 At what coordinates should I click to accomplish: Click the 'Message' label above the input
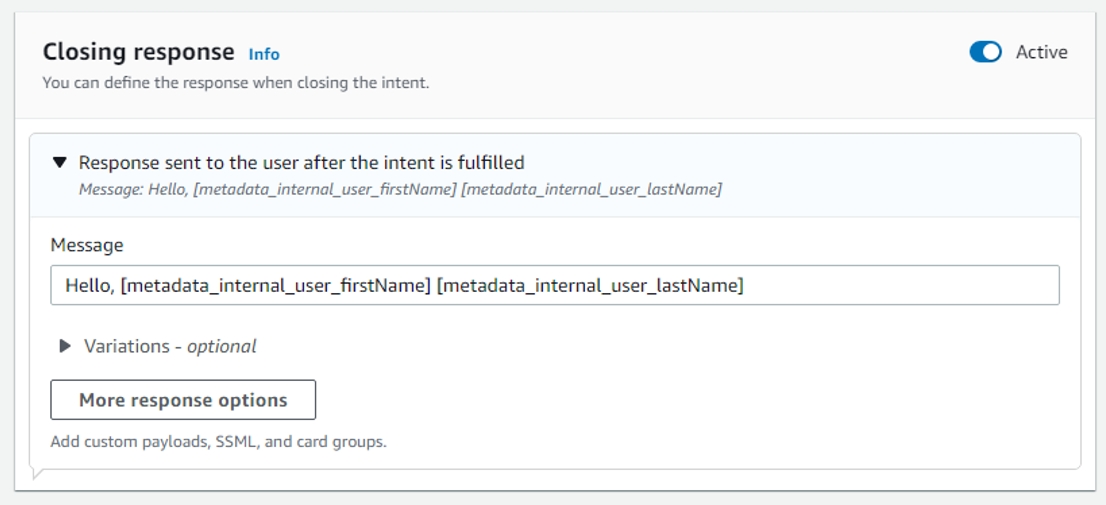point(87,245)
